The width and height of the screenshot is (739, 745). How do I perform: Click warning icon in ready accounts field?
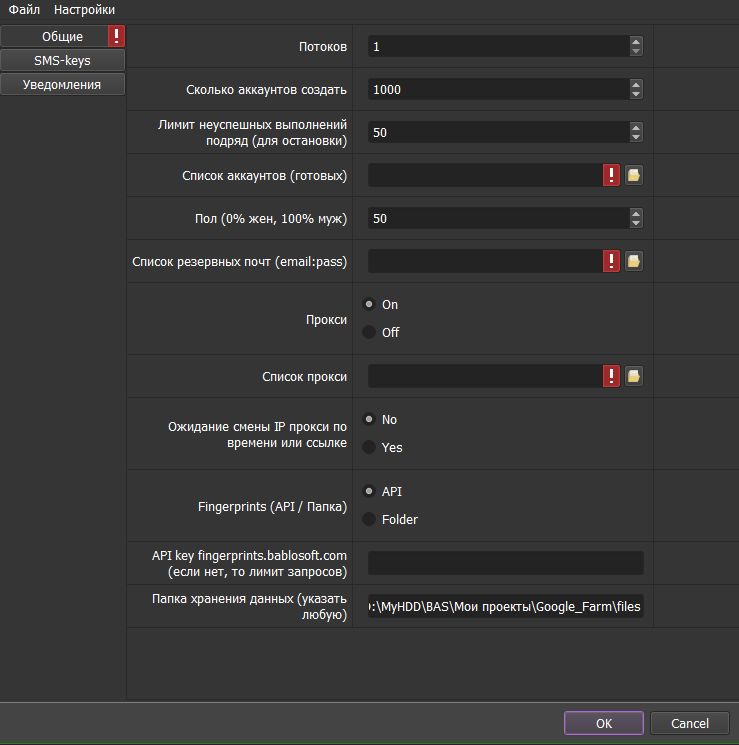click(611, 175)
